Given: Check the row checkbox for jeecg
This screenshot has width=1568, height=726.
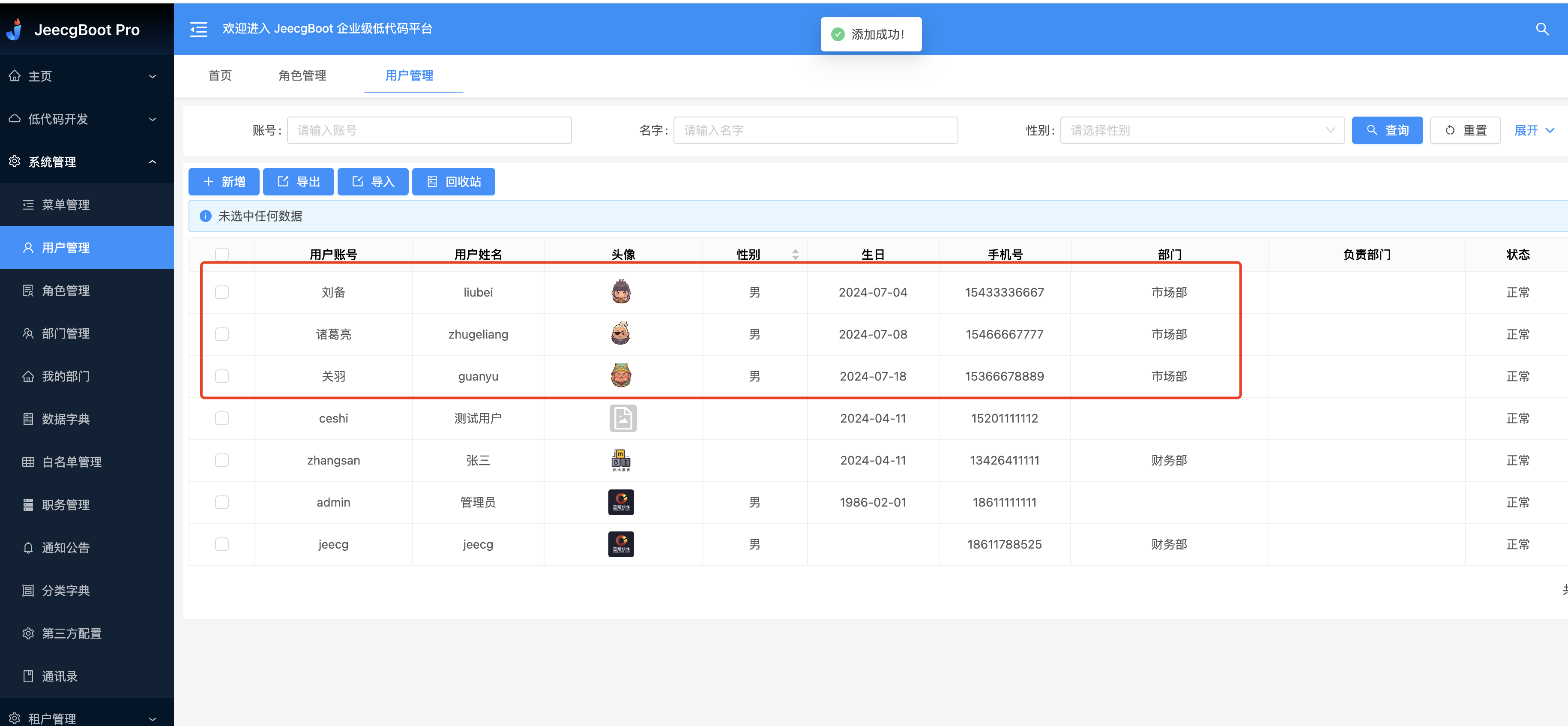Looking at the screenshot, I should click(x=221, y=544).
